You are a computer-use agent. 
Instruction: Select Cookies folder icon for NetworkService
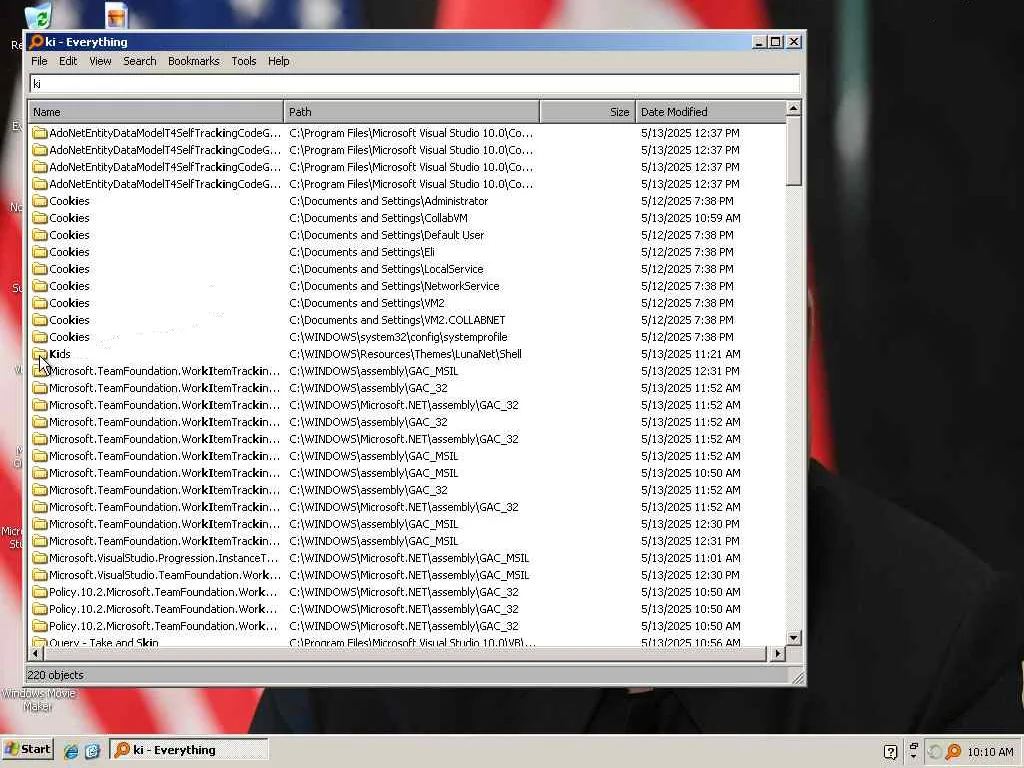[40, 286]
